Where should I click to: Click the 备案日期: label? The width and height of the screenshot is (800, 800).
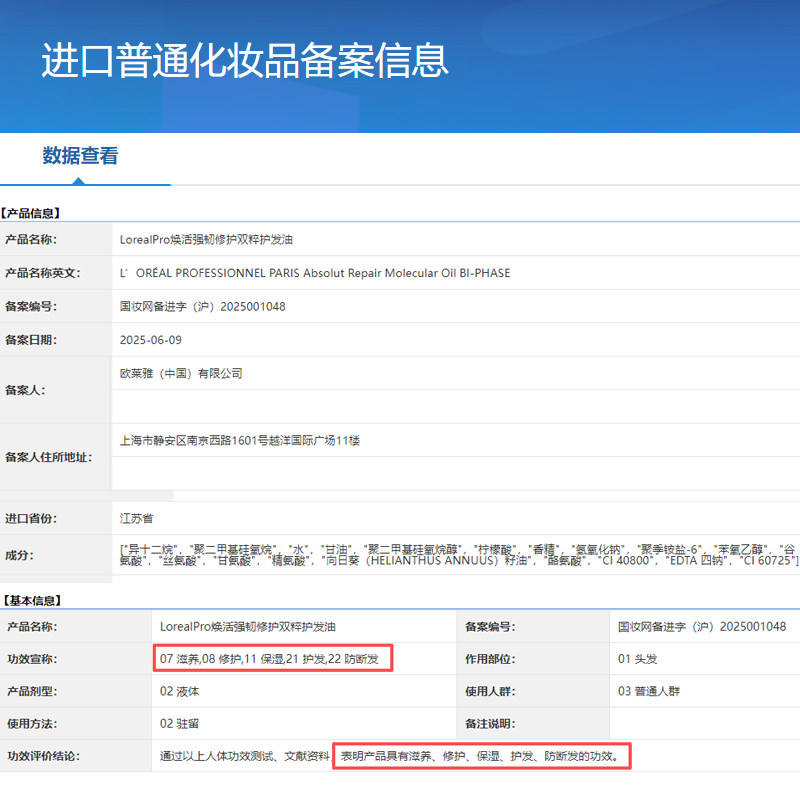(x=31, y=340)
